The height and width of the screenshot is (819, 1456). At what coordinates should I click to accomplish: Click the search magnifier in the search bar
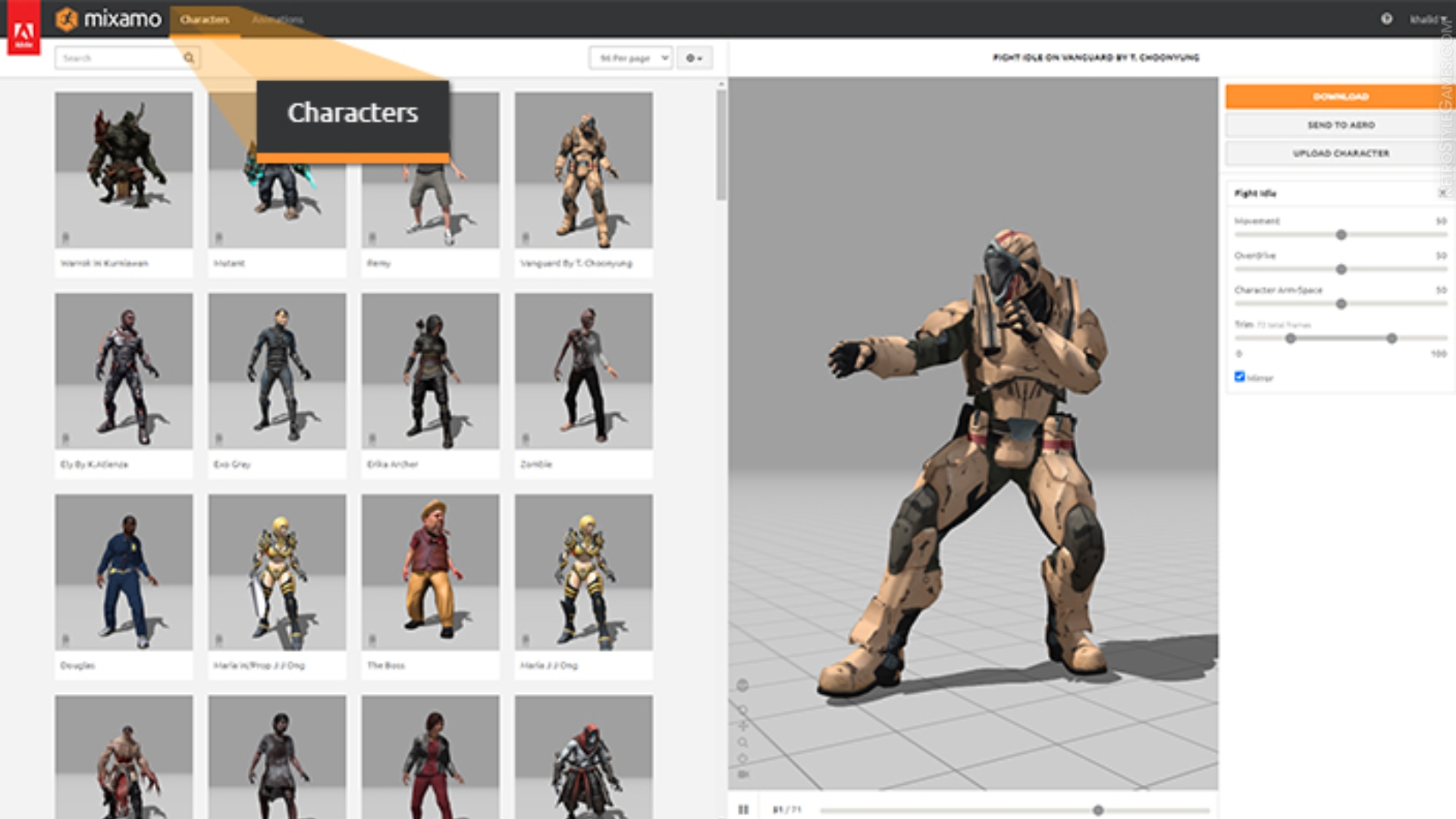(187, 58)
